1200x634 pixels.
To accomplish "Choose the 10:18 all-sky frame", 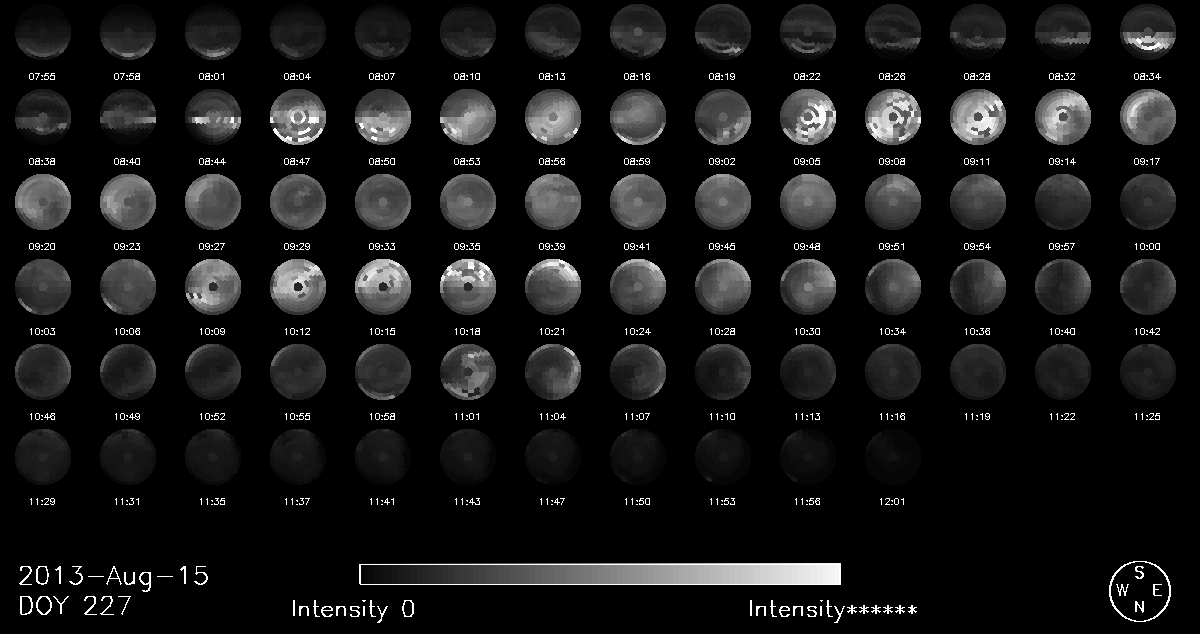I will 467,289.
